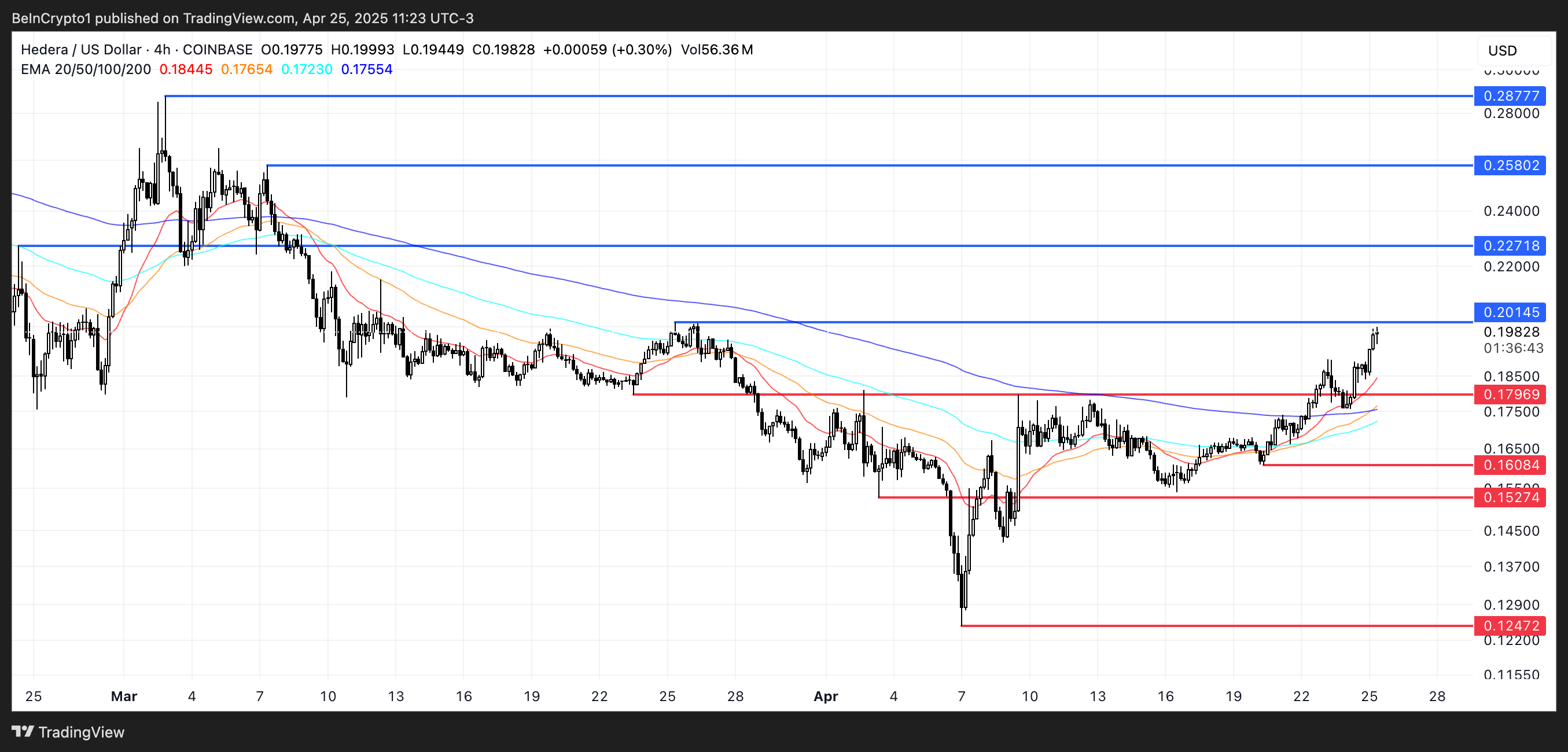Click the 0.20145 blue resistance label
The image size is (1568, 752).
[1510, 312]
